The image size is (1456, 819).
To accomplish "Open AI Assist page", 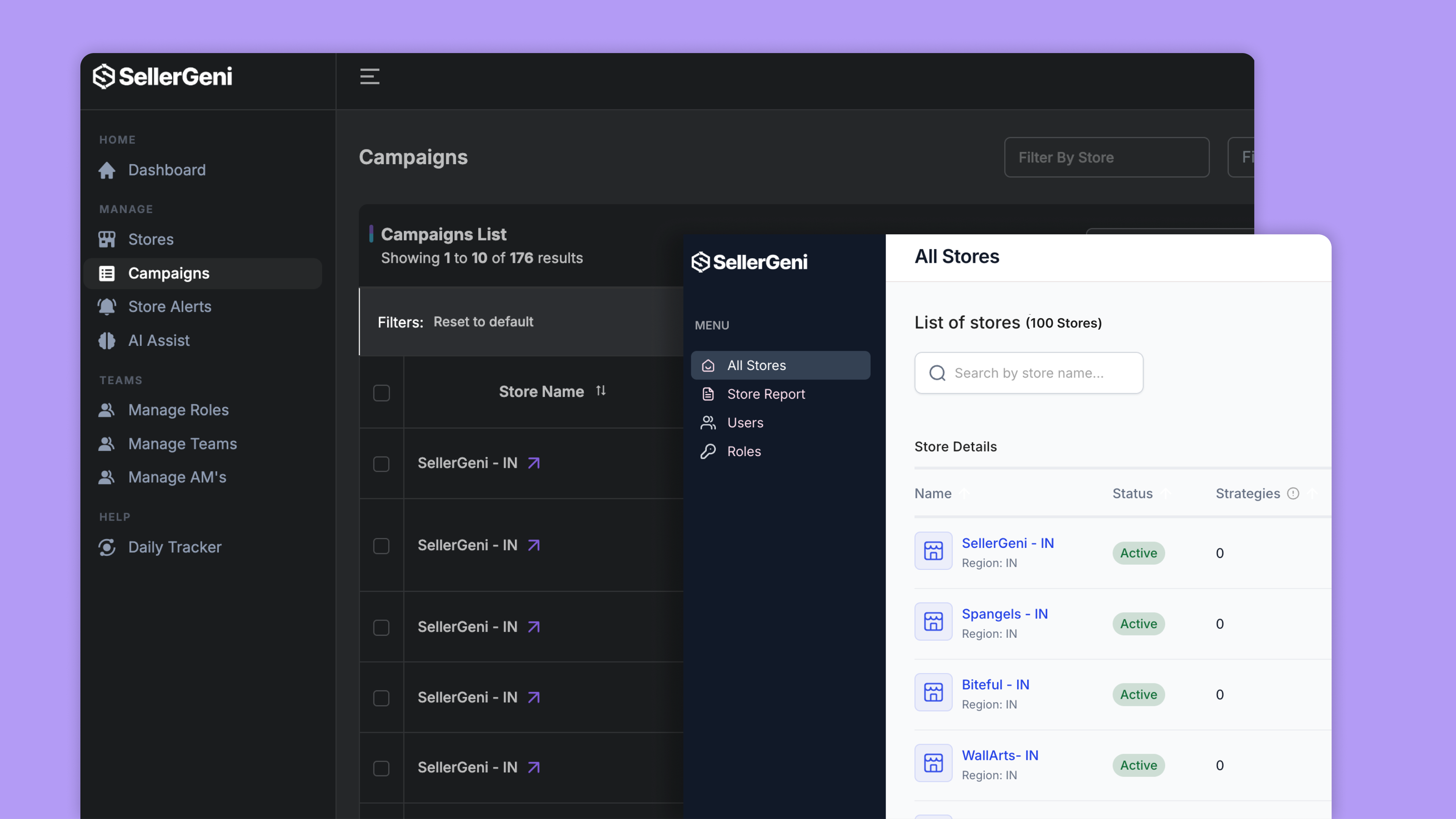I will pos(159,341).
